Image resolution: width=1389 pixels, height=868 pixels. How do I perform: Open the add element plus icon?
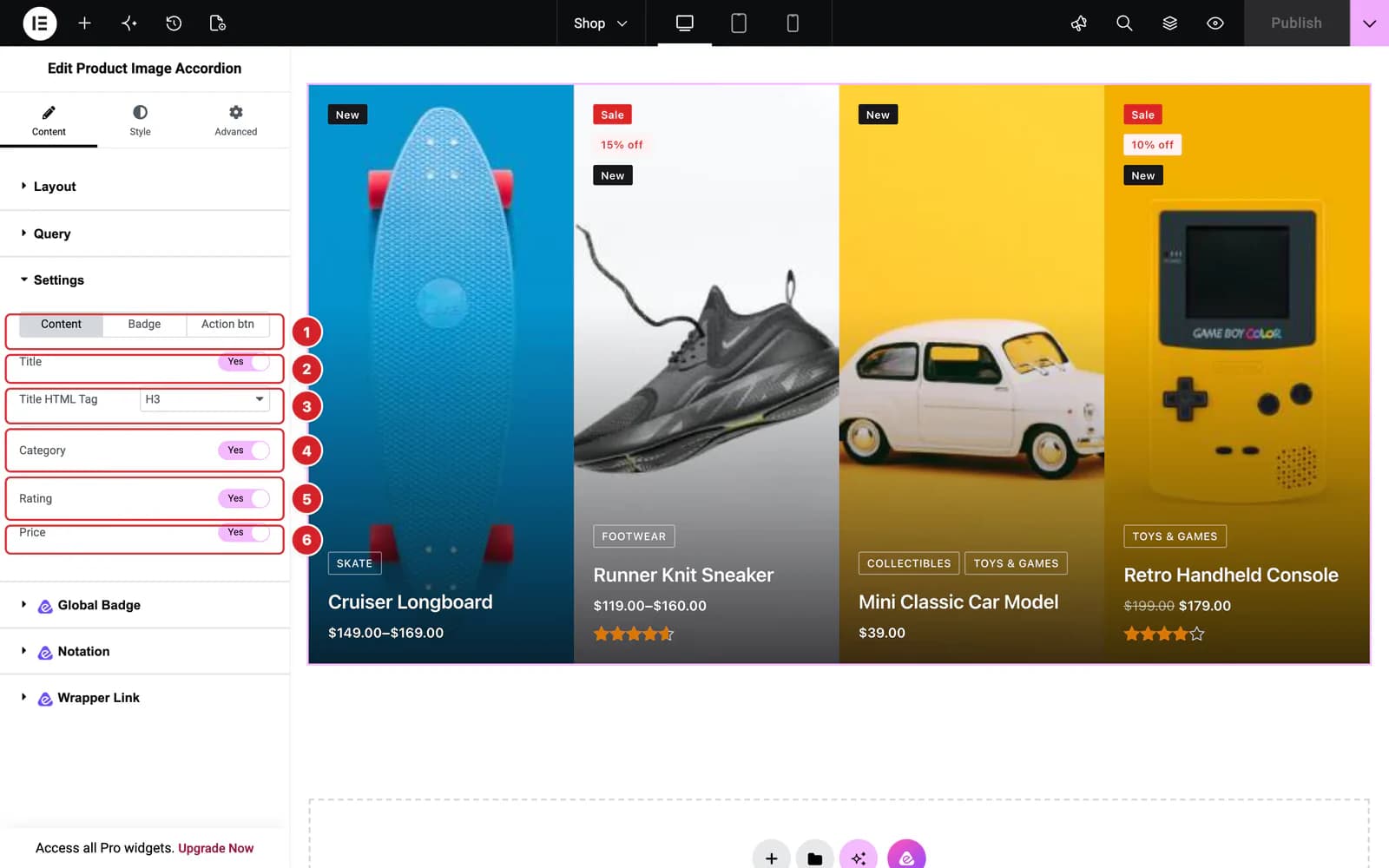click(84, 23)
